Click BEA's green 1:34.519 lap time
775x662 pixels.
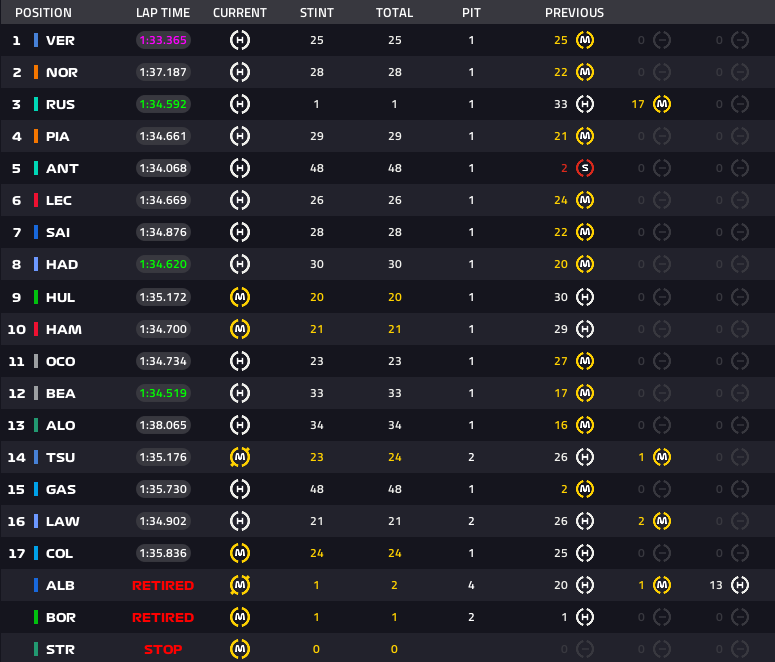point(163,393)
